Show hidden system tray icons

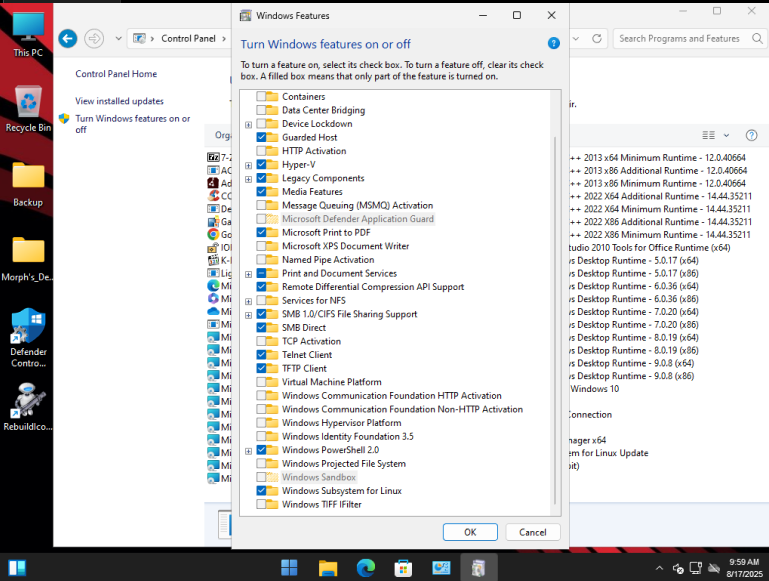click(x=659, y=568)
